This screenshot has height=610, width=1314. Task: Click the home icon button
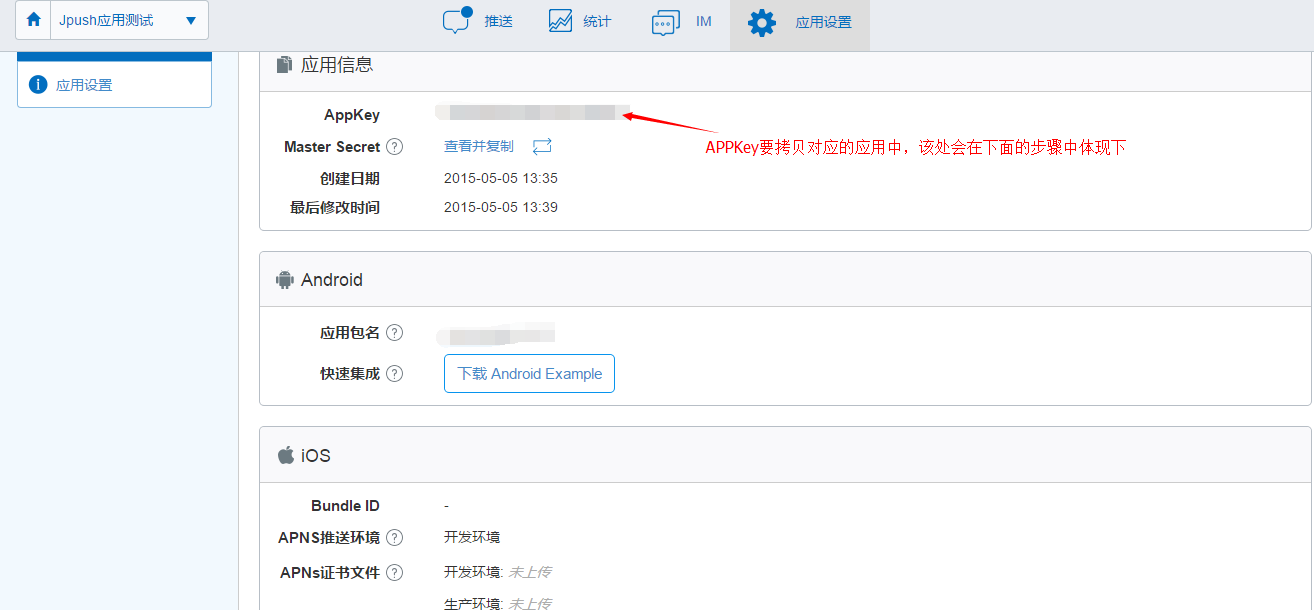point(34,20)
